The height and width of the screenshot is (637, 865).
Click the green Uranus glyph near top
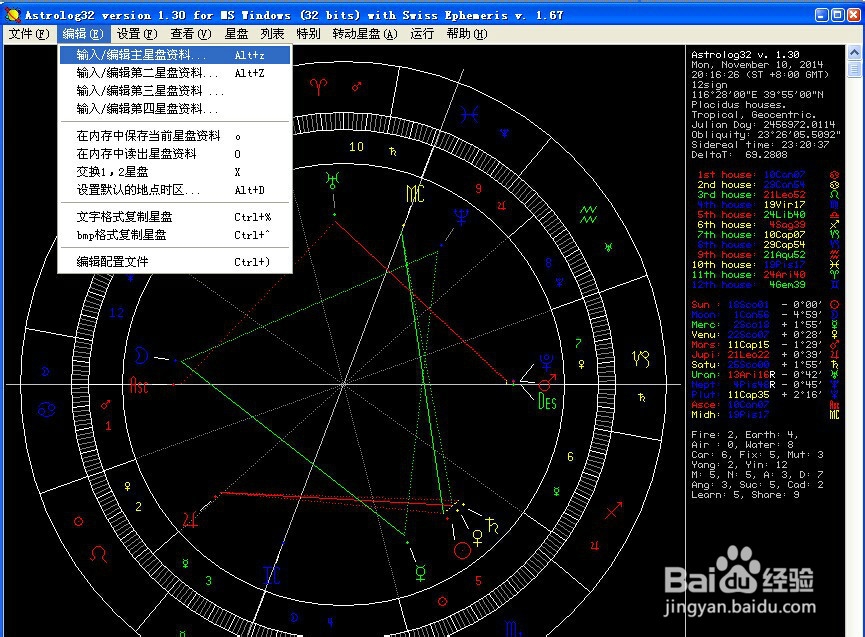point(332,180)
